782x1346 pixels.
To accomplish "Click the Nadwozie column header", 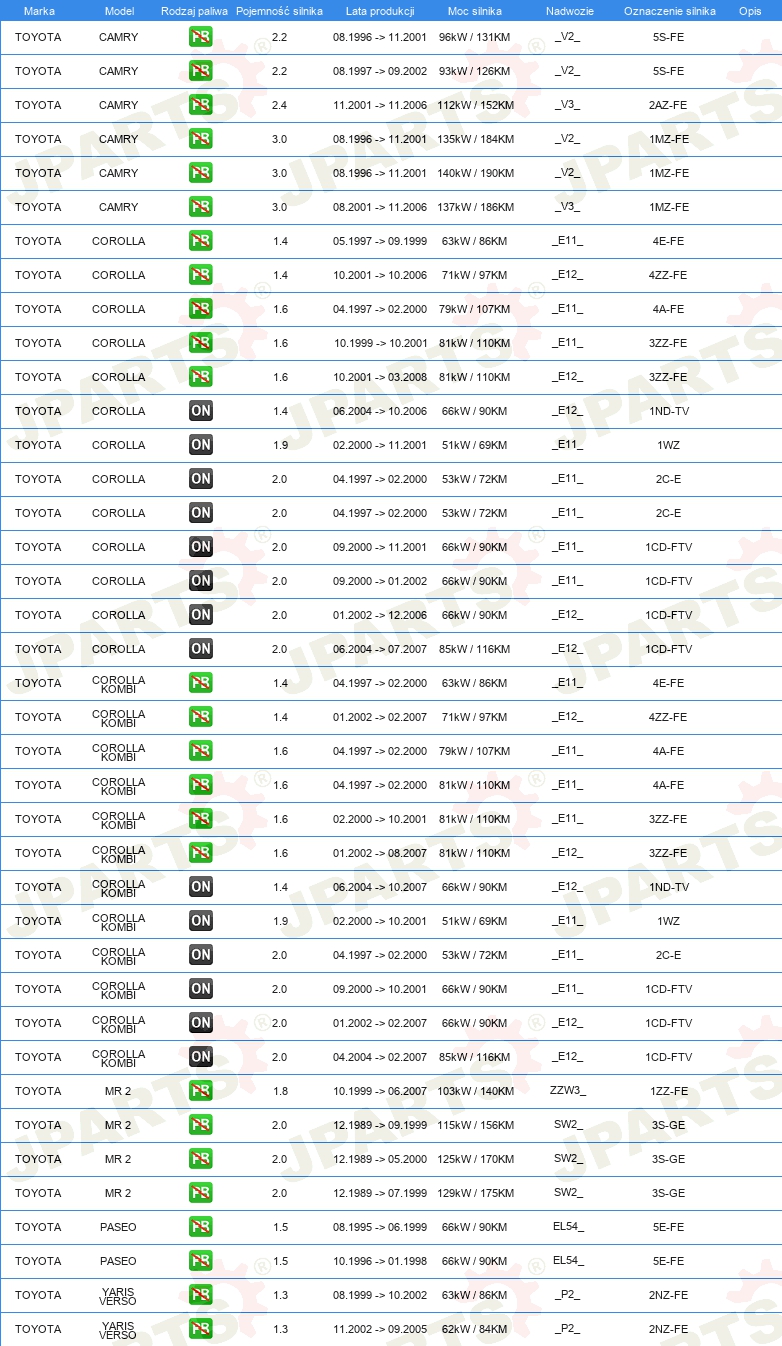I will click(x=569, y=11).
